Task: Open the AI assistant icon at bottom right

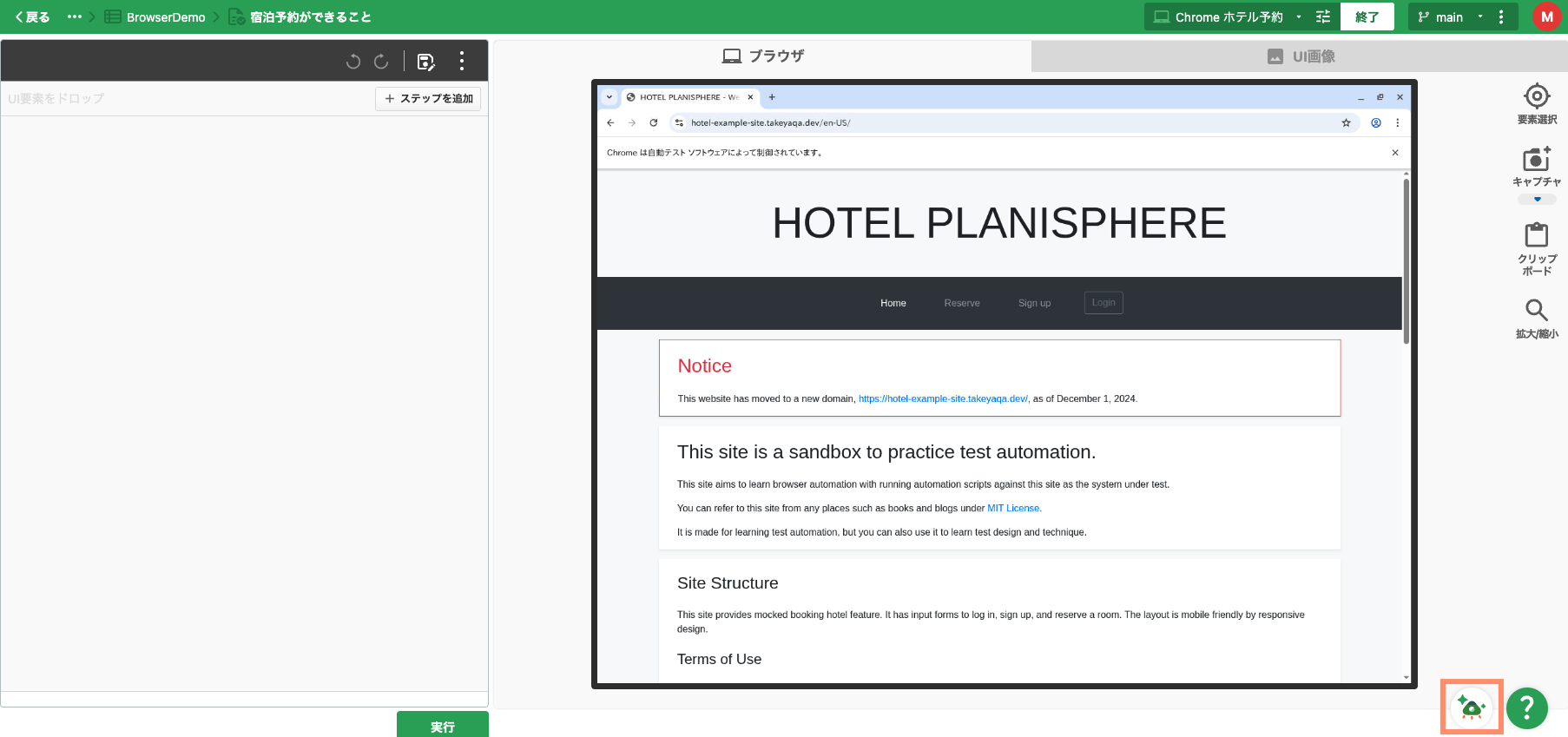Action: (x=1472, y=707)
